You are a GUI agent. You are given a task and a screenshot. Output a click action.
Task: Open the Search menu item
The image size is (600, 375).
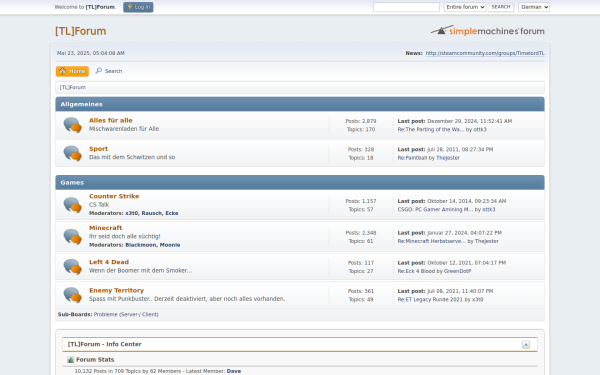tap(109, 71)
